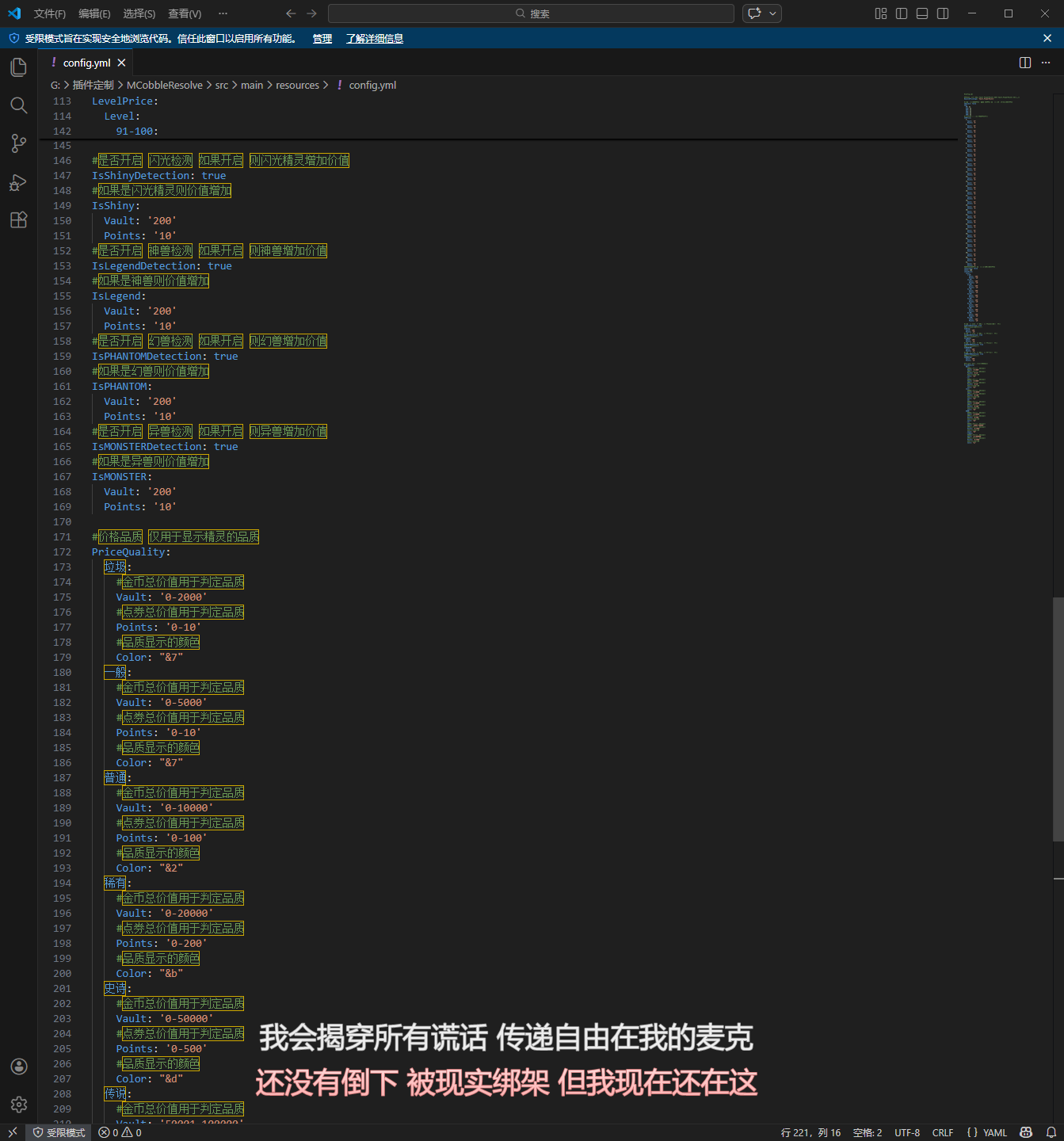Select the config.yml editor tab
1064x1141 pixels.
click(86, 63)
